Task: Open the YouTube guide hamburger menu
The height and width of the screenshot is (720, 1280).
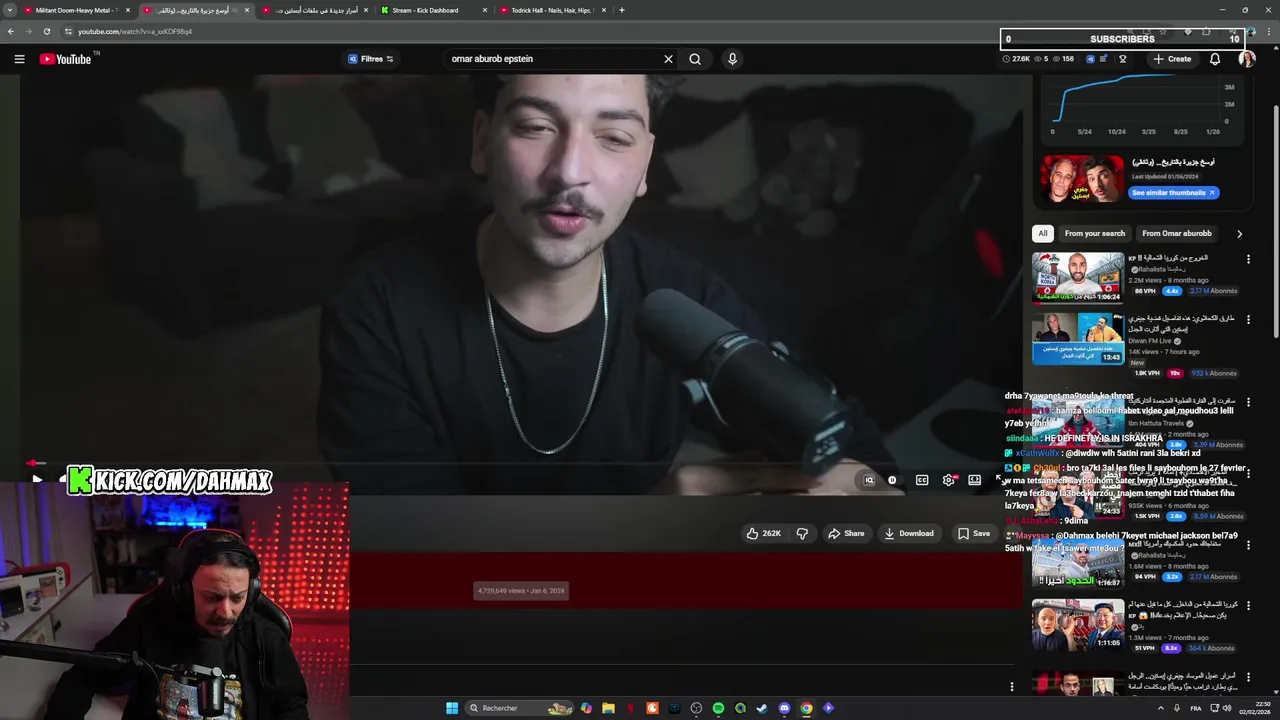Action: [19, 59]
